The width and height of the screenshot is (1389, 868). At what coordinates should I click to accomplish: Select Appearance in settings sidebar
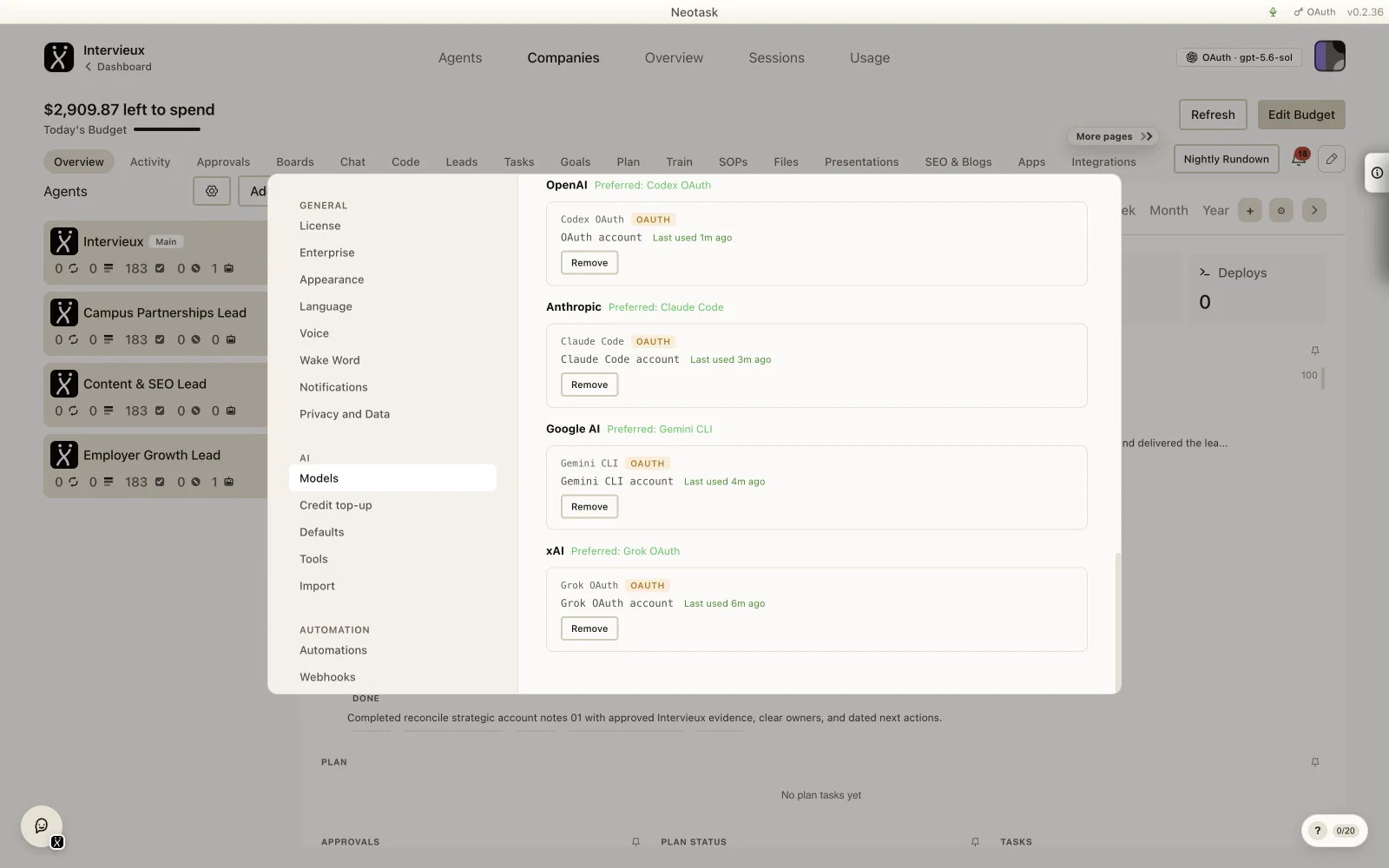click(x=392, y=279)
